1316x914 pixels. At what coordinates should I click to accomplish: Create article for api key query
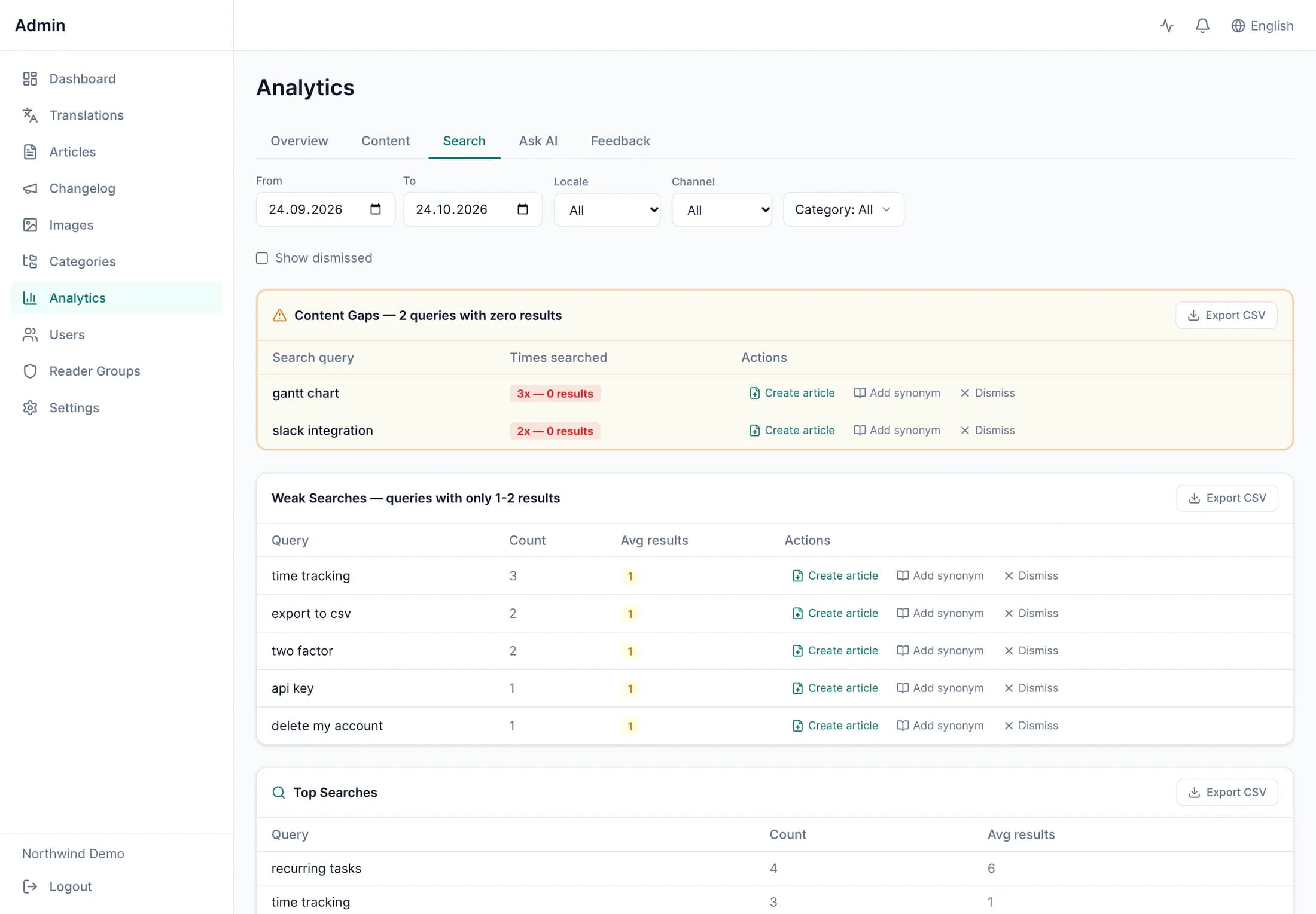(x=835, y=688)
